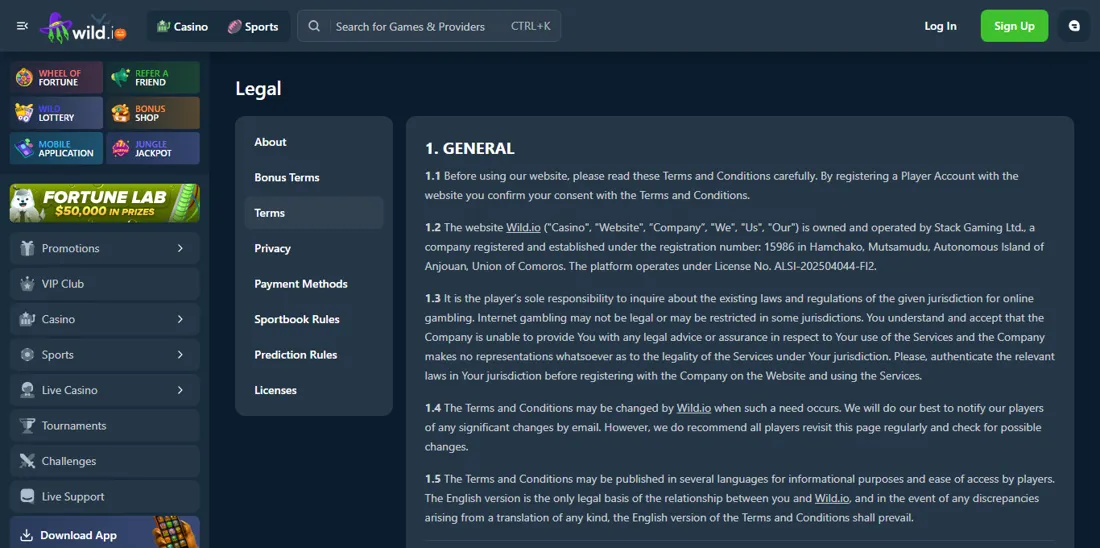Open the Tournaments sidebar item
Viewport: 1100px width, 548px height.
click(105, 426)
